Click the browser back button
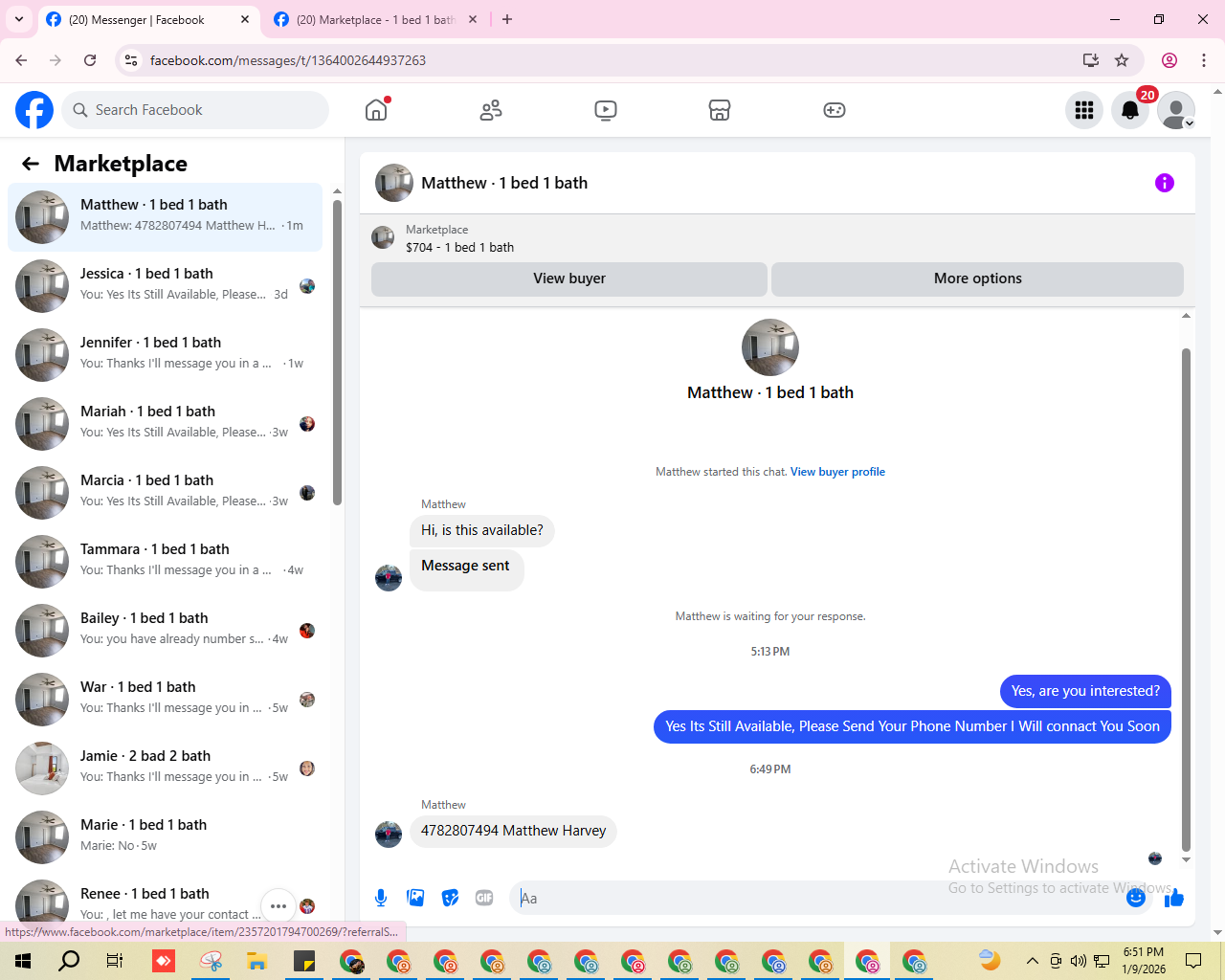Screen dimensions: 1225x980 tap(21, 60)
